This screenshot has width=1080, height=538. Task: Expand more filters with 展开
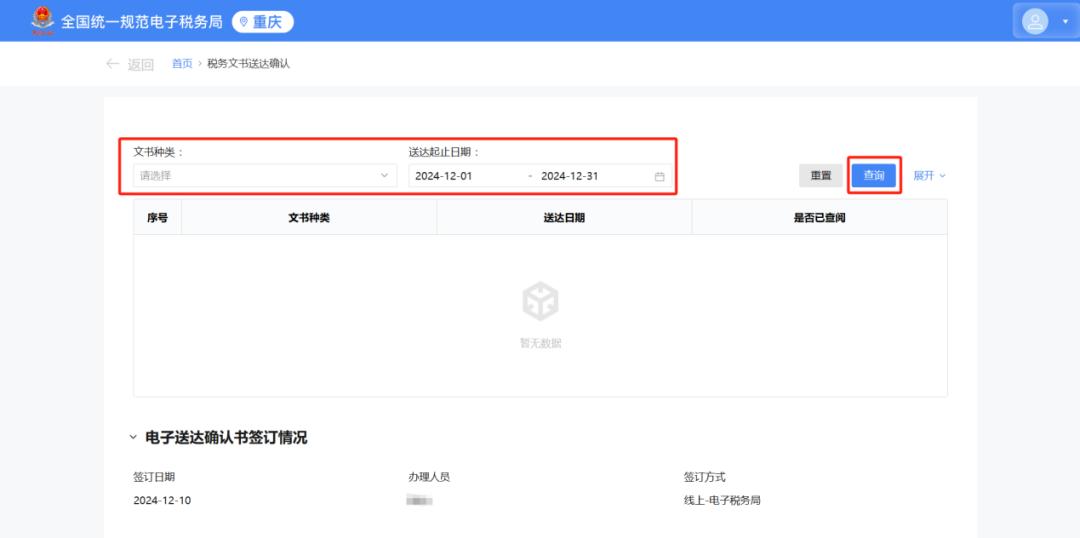[x=929, y=175]
